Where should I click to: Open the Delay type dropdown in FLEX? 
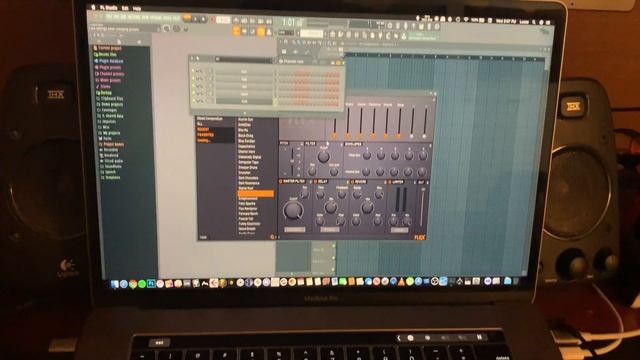pos(330,230)
